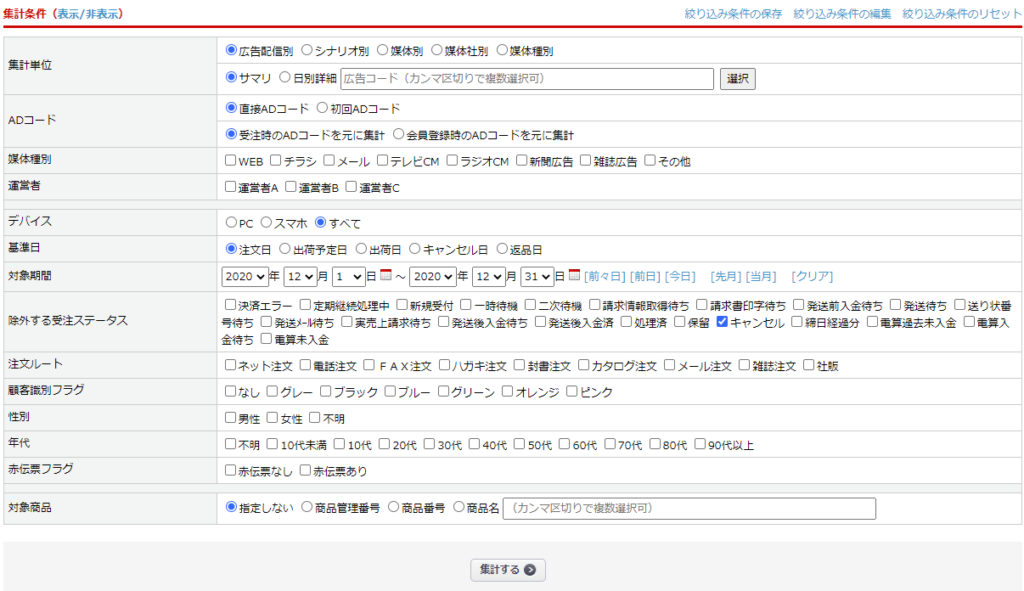
Task: Open the start date calendar picker icon
Action: (386, 275)
